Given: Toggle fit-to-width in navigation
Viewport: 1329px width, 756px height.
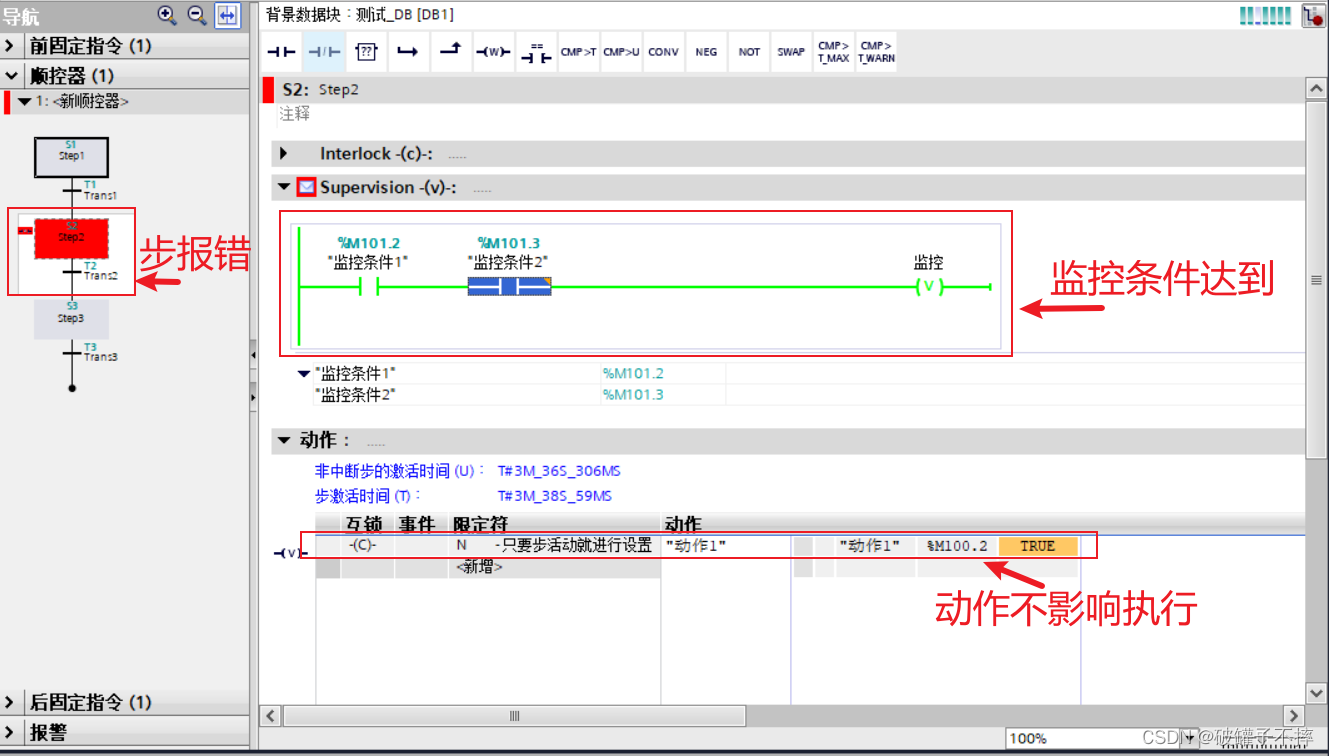Looking at the screenshot, I should coord(228,15).
